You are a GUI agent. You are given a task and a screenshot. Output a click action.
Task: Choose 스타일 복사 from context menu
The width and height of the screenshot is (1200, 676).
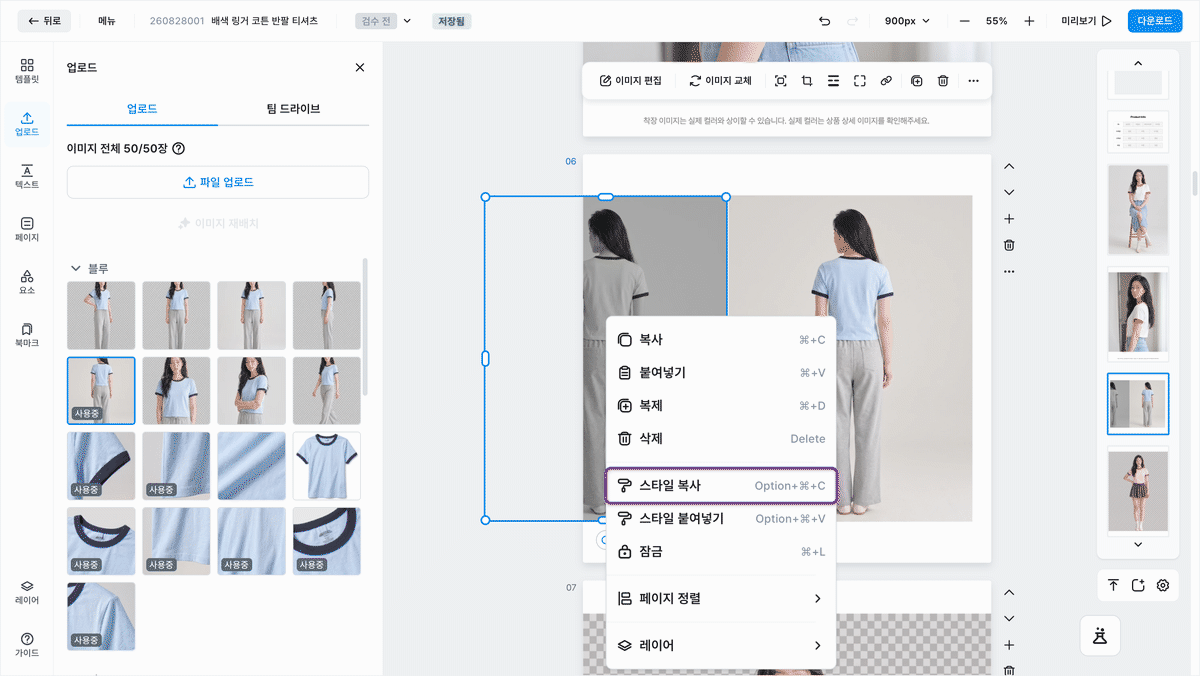tap(720, 485)
